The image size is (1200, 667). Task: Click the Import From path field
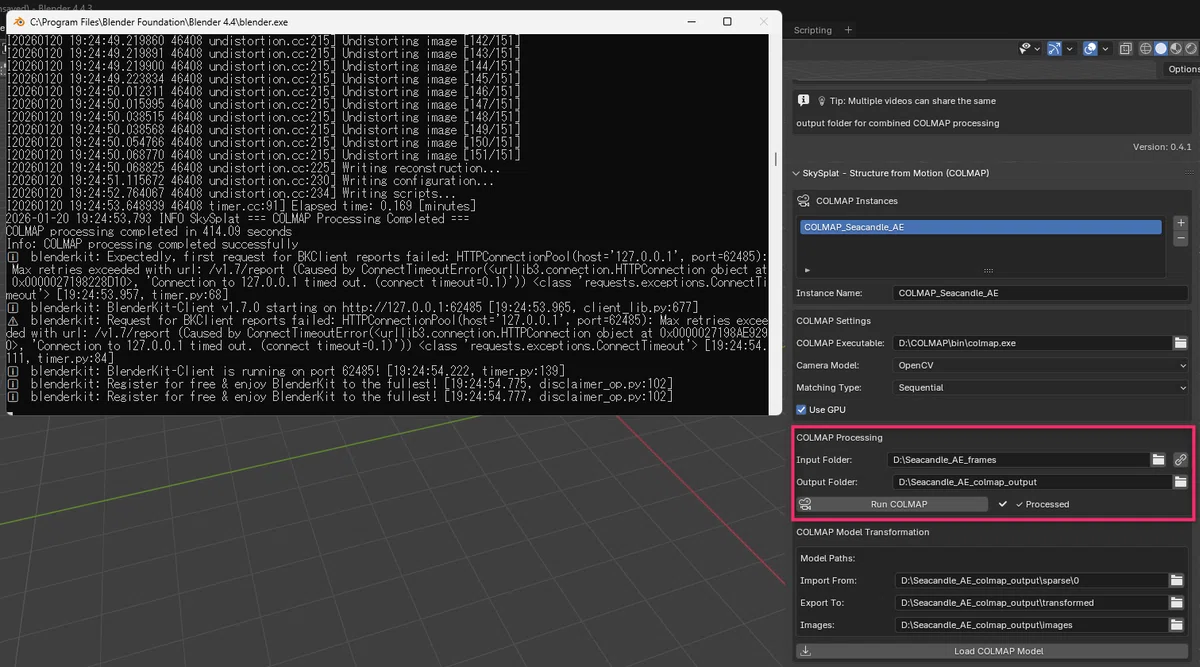(x=1031, y=580)
